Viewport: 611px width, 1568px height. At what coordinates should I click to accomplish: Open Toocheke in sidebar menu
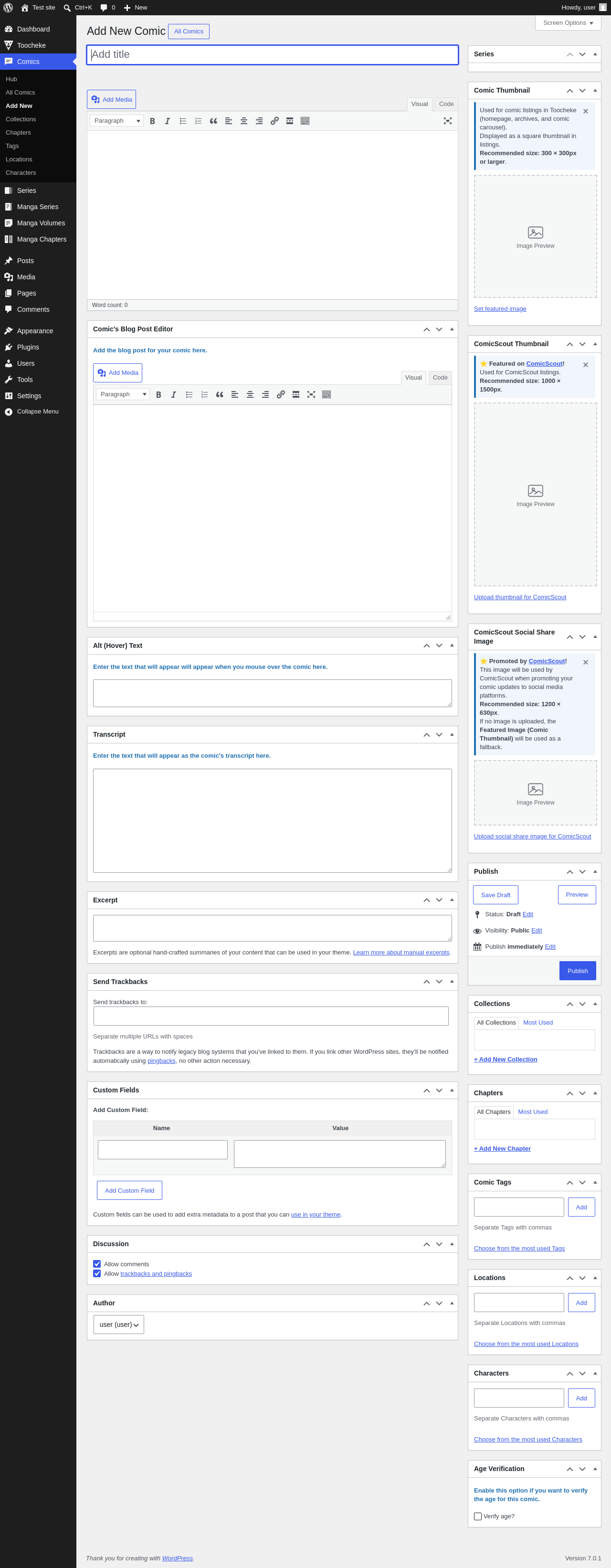point(38,45)
